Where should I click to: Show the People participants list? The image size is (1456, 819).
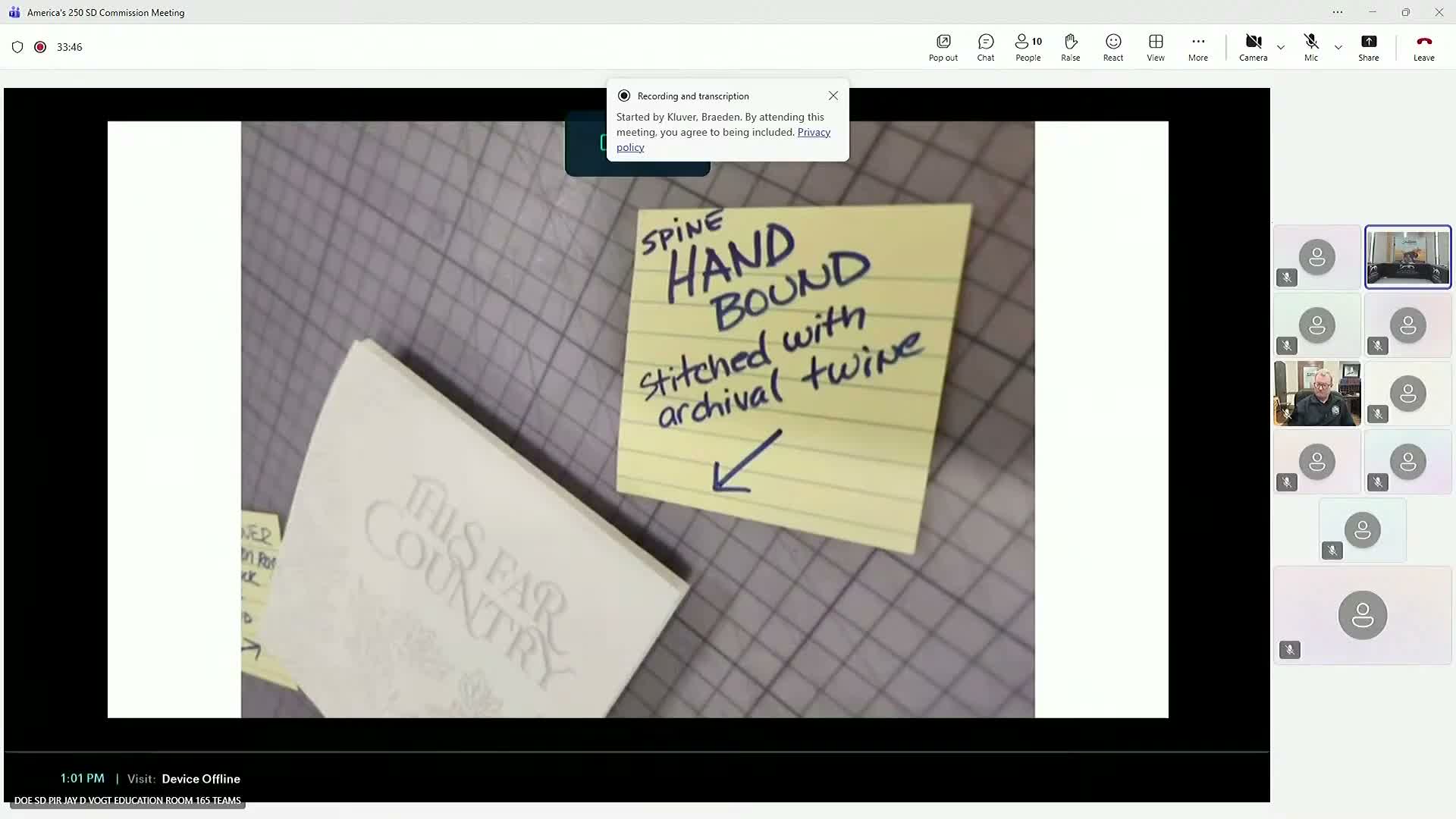pos(1028,47)
